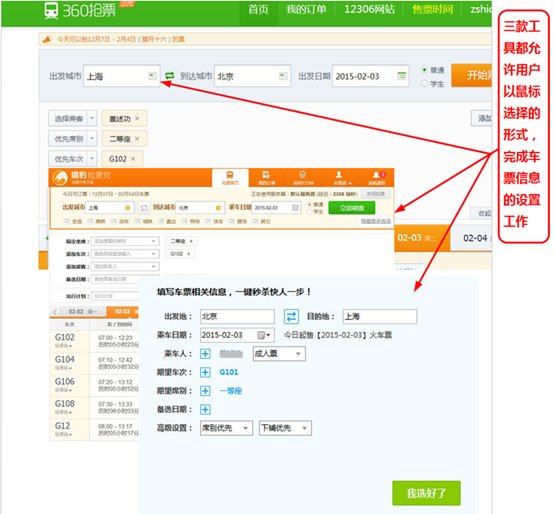Viewport: 554px width, 514px height.
Task: Open 售票时间 in the 360抢票 navigation bar
Action: (432, 10)
